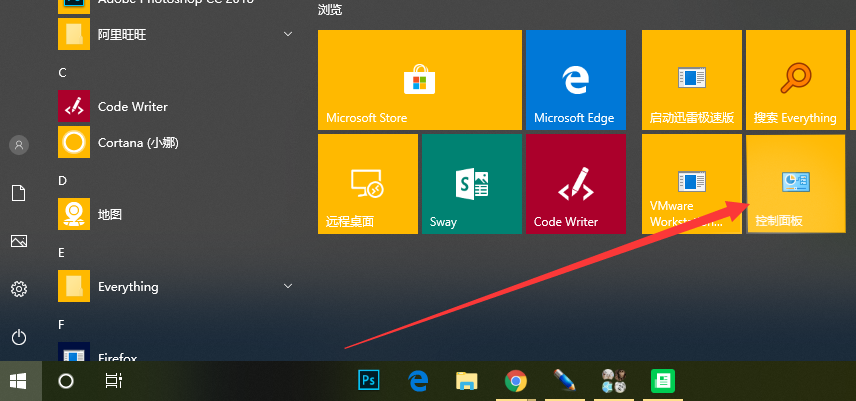Launch the VMware Workstation tile
Viewport: 856px width, 401px height.
pyautogui.click(x=692, y=184)
